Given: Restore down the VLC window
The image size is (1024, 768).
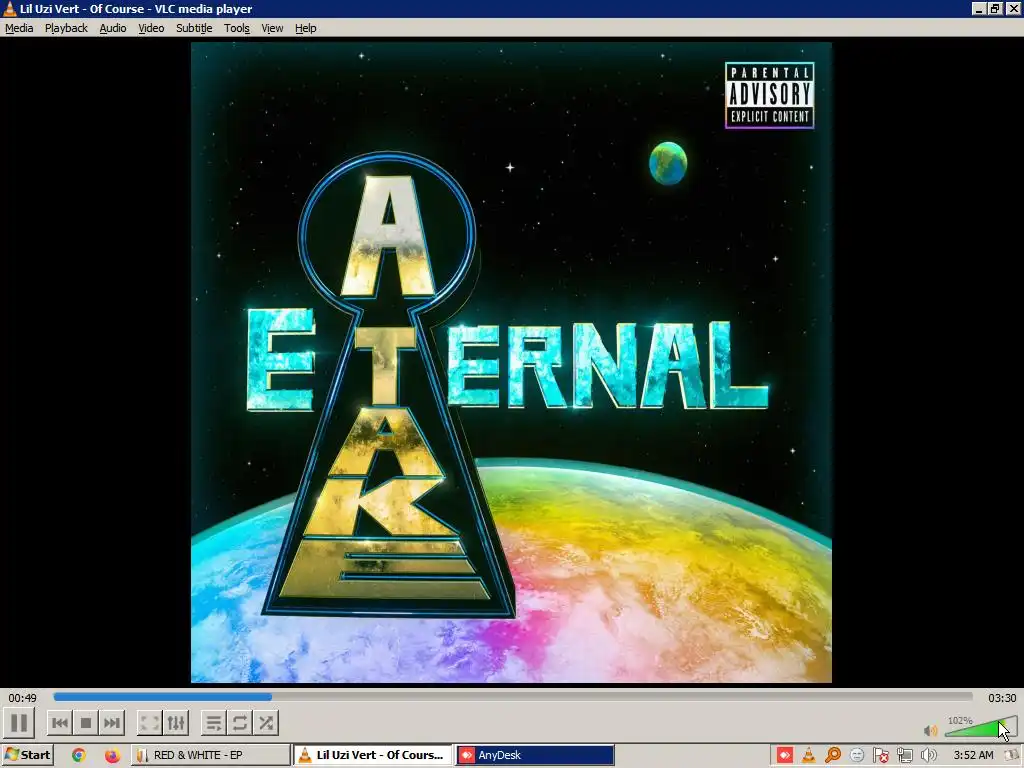Looking at the screenshot, I should click(995, 8).
